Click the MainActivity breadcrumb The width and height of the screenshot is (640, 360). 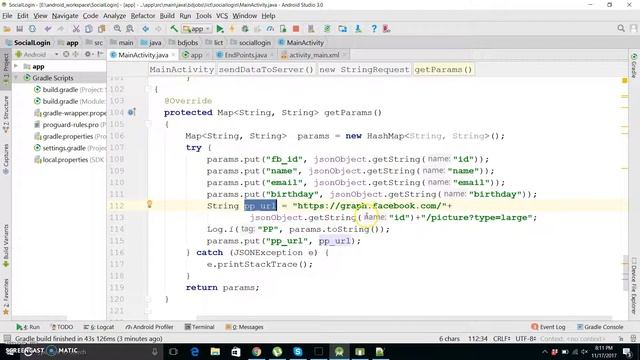(301, 42)
